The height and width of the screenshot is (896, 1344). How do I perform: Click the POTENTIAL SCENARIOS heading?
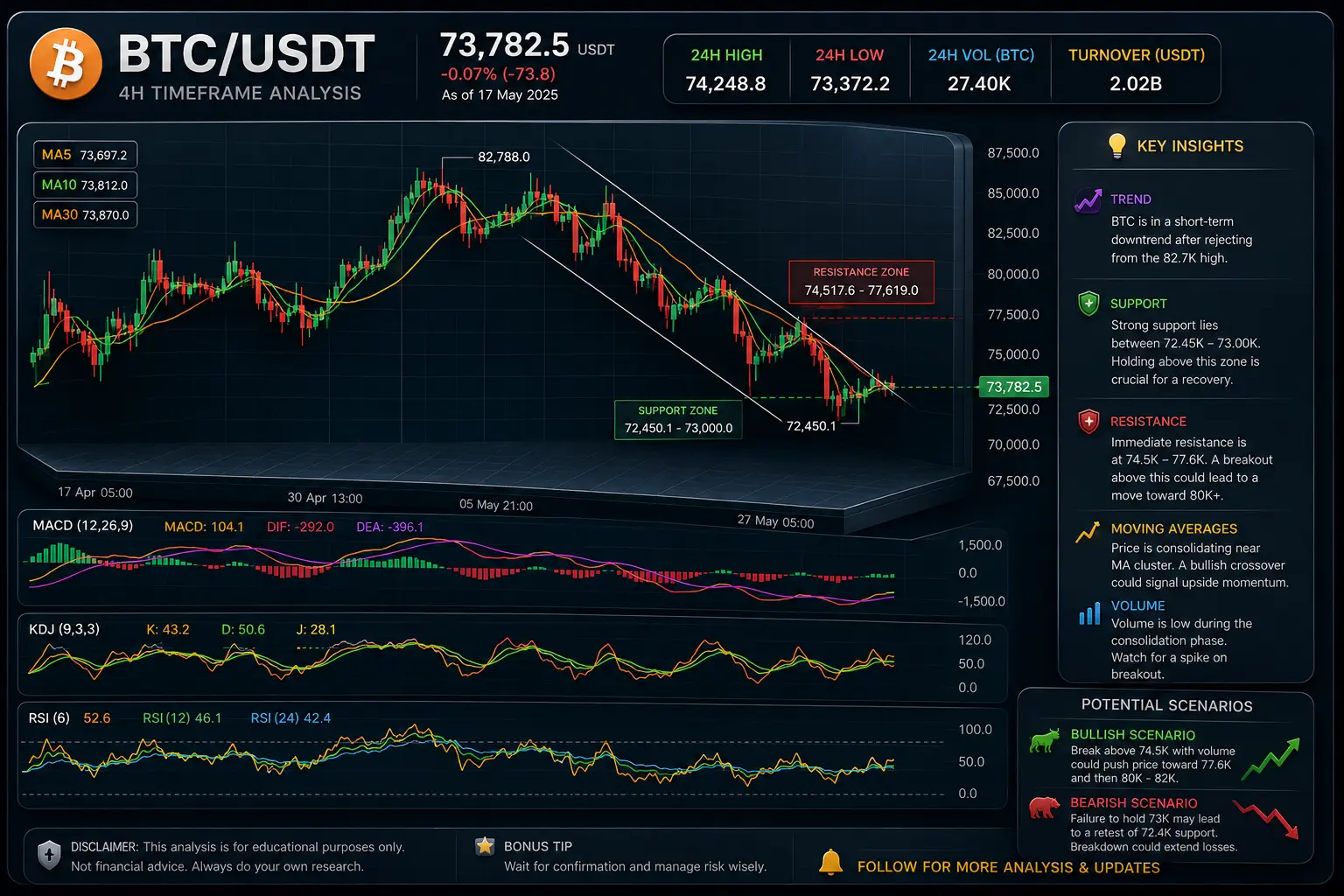(x=1166, y=705)
